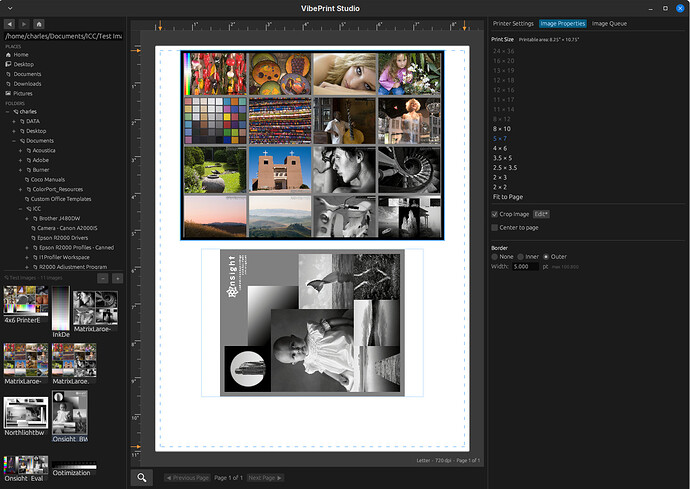Image resolution: width=690 pixels, height=489 pixels.
Task: Click the lower orange margin marker on side ruler
Action: [136, 447]
